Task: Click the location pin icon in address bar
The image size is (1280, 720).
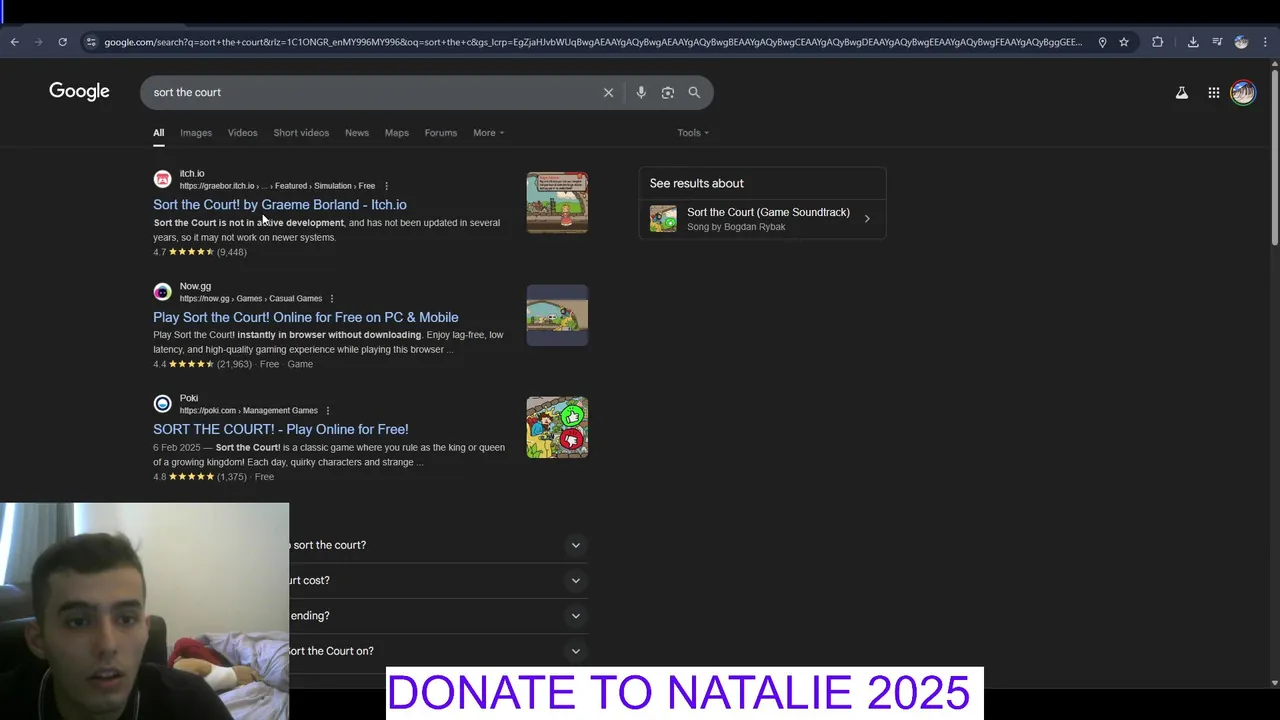Action: click(x=1102, y=42)
